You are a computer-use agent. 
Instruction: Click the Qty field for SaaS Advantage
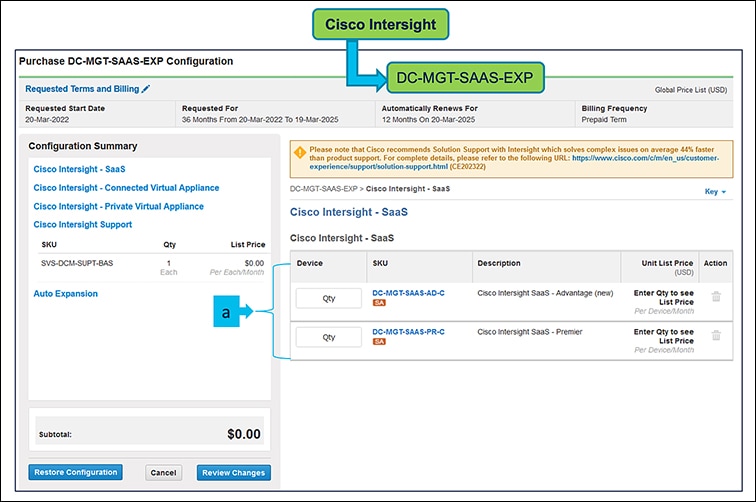point(328,298)
